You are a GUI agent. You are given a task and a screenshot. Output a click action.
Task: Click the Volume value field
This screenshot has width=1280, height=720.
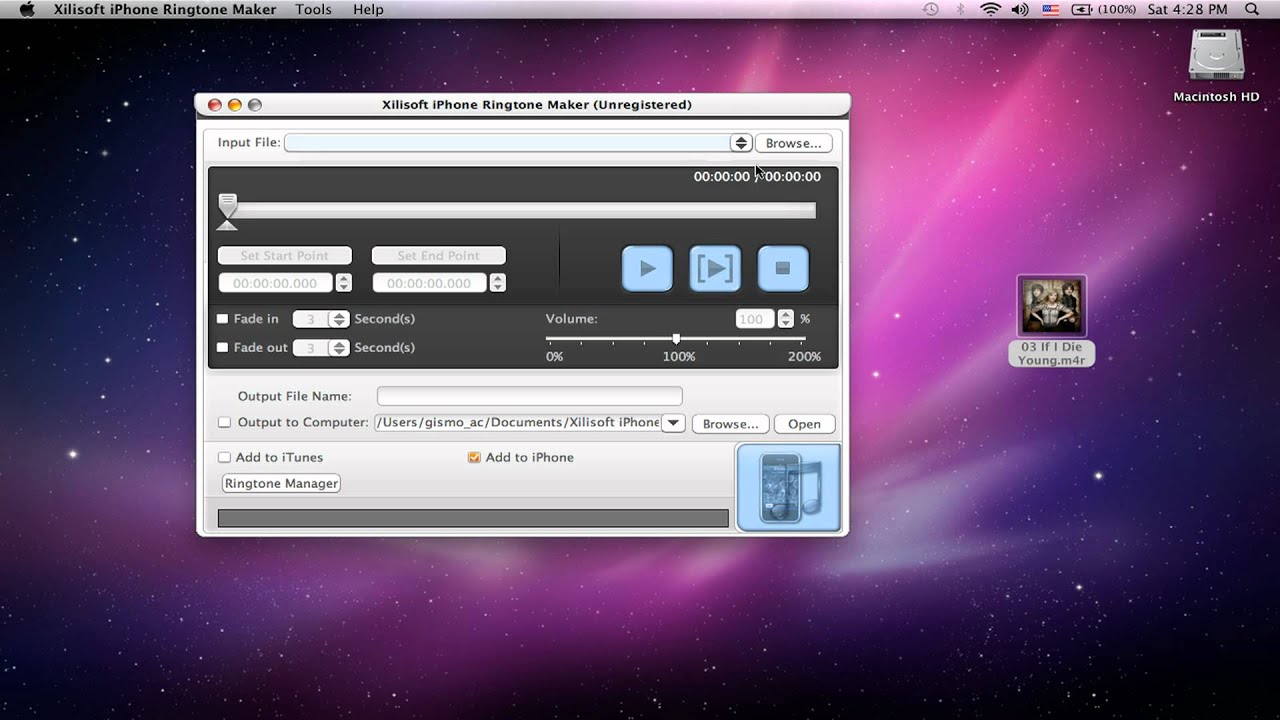(x=756, y=319)
